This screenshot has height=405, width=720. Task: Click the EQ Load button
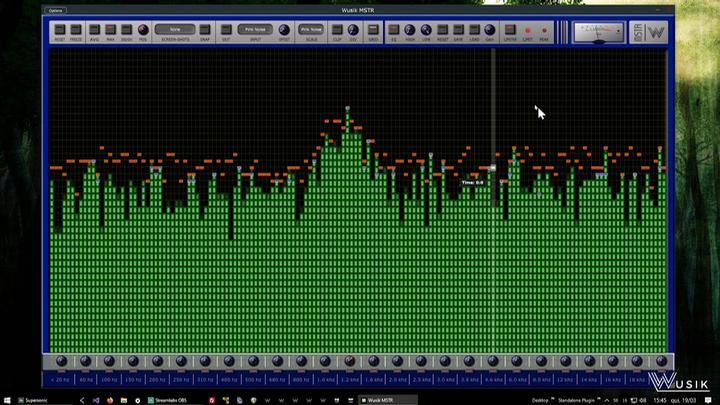point(474,30)
